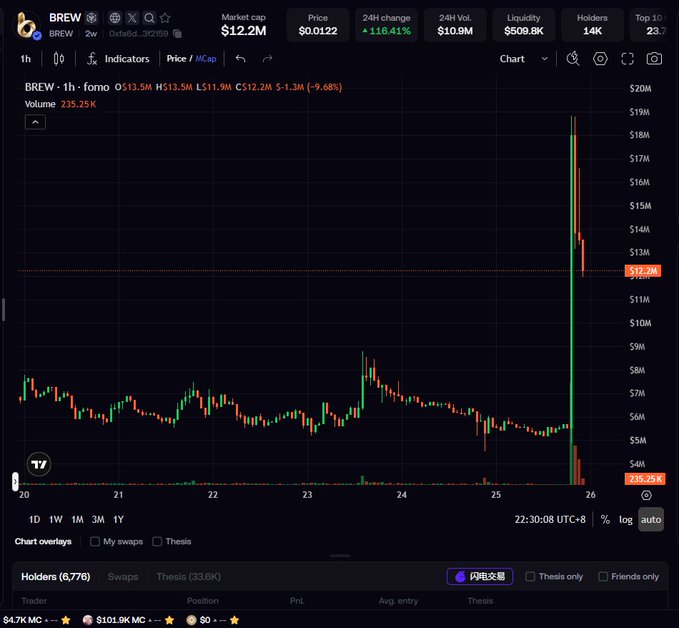Enter fullscreen chart mode

coord(627,58)
